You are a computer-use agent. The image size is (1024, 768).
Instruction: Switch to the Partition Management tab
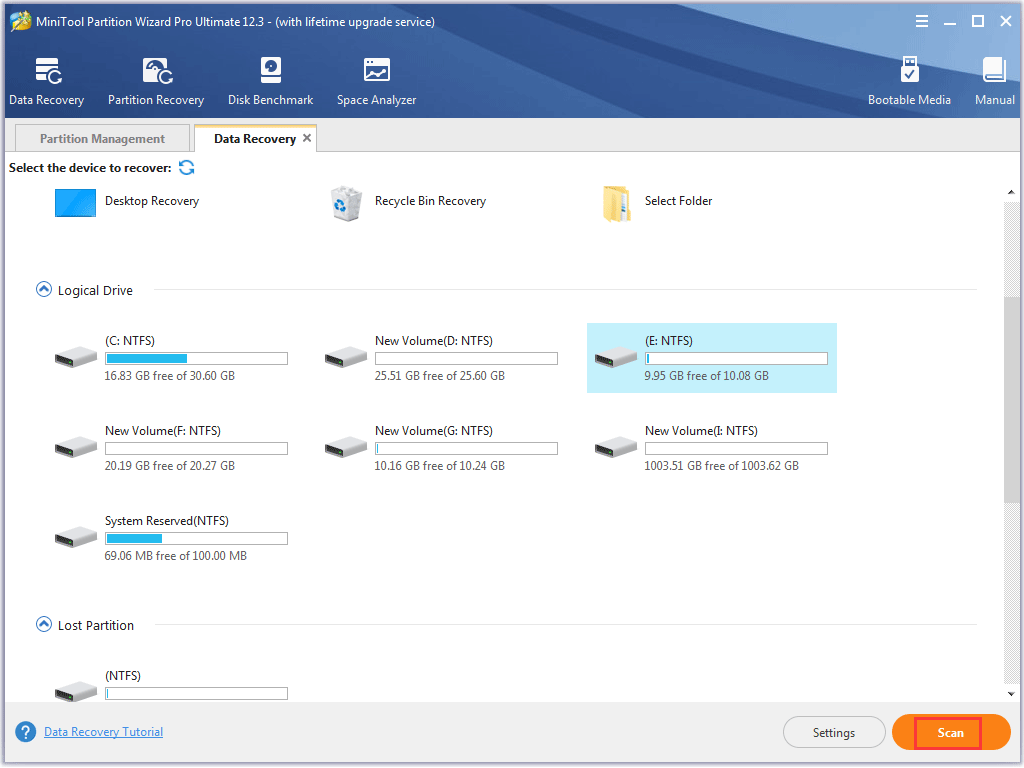103,138
